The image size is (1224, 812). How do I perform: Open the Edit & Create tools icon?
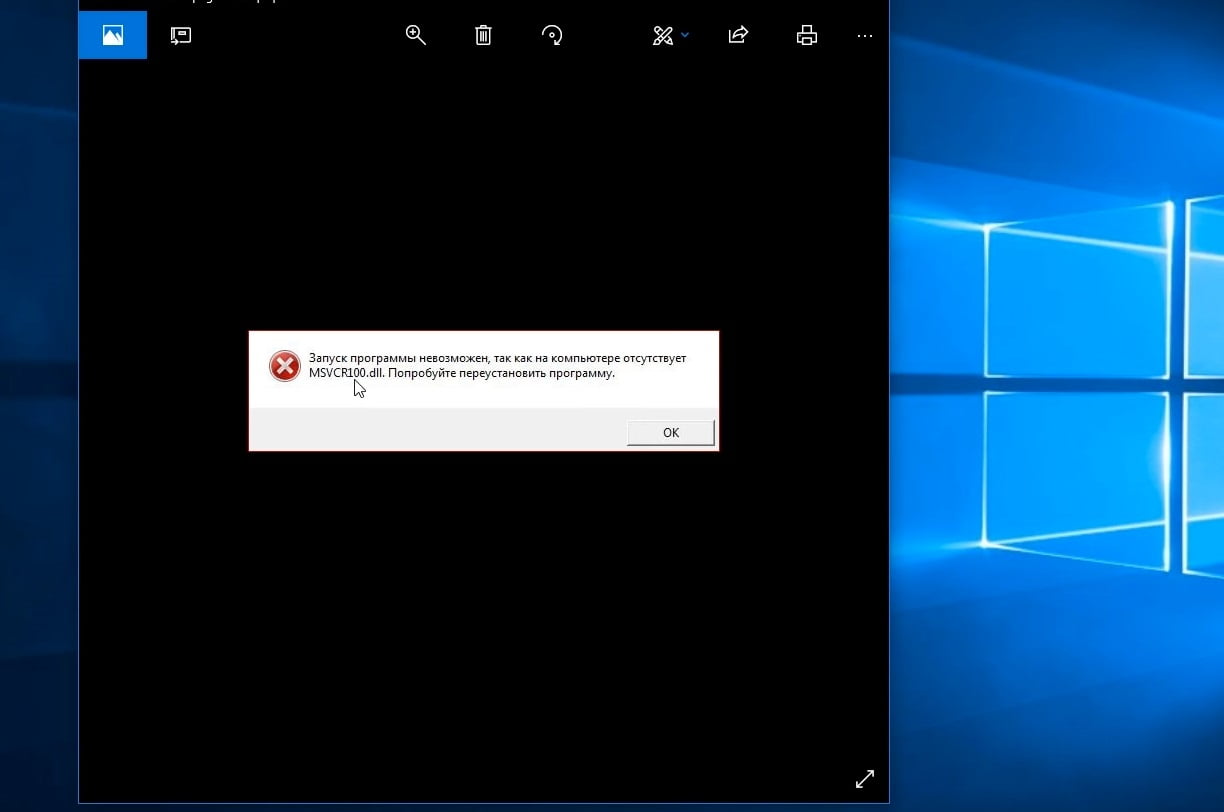tap(663, 35)
